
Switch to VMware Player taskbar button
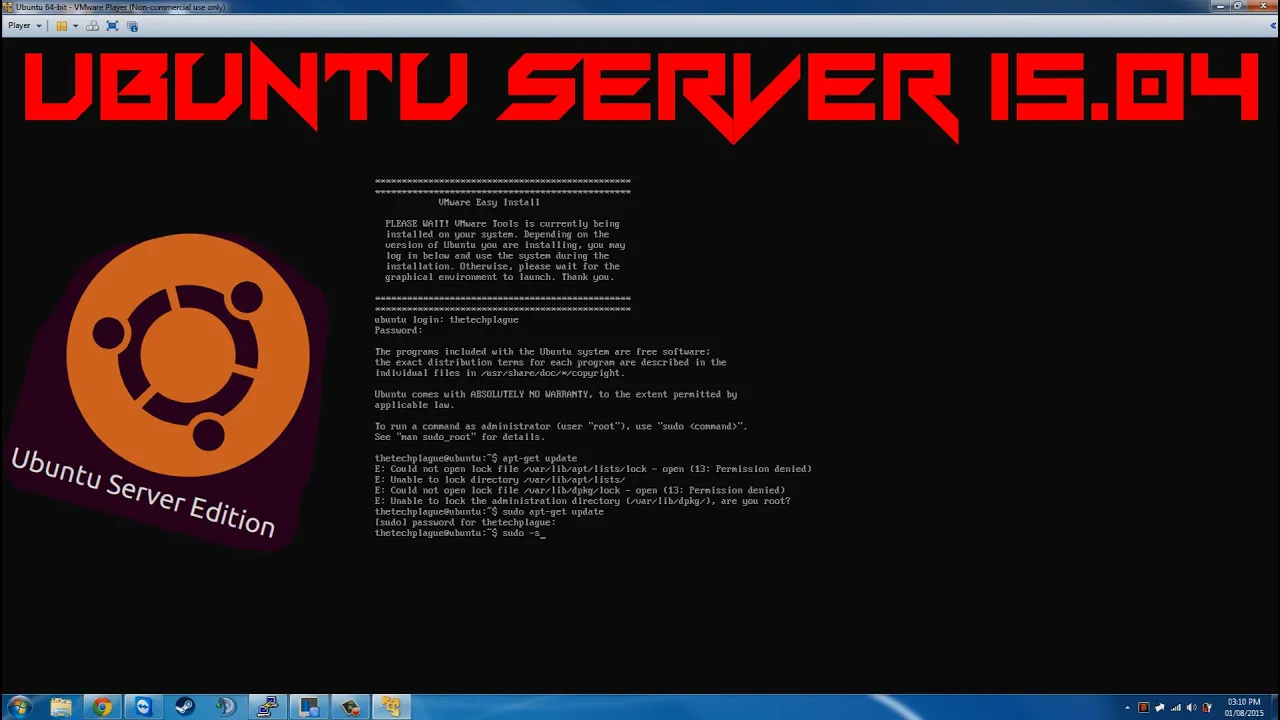(x=391, y=707)
